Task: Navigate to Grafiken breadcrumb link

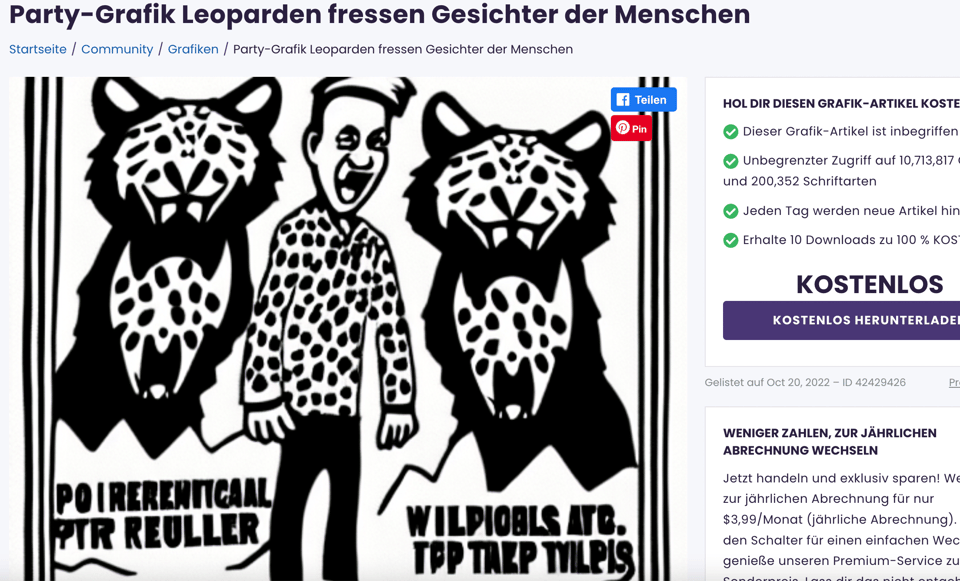Action: (193, 50)
